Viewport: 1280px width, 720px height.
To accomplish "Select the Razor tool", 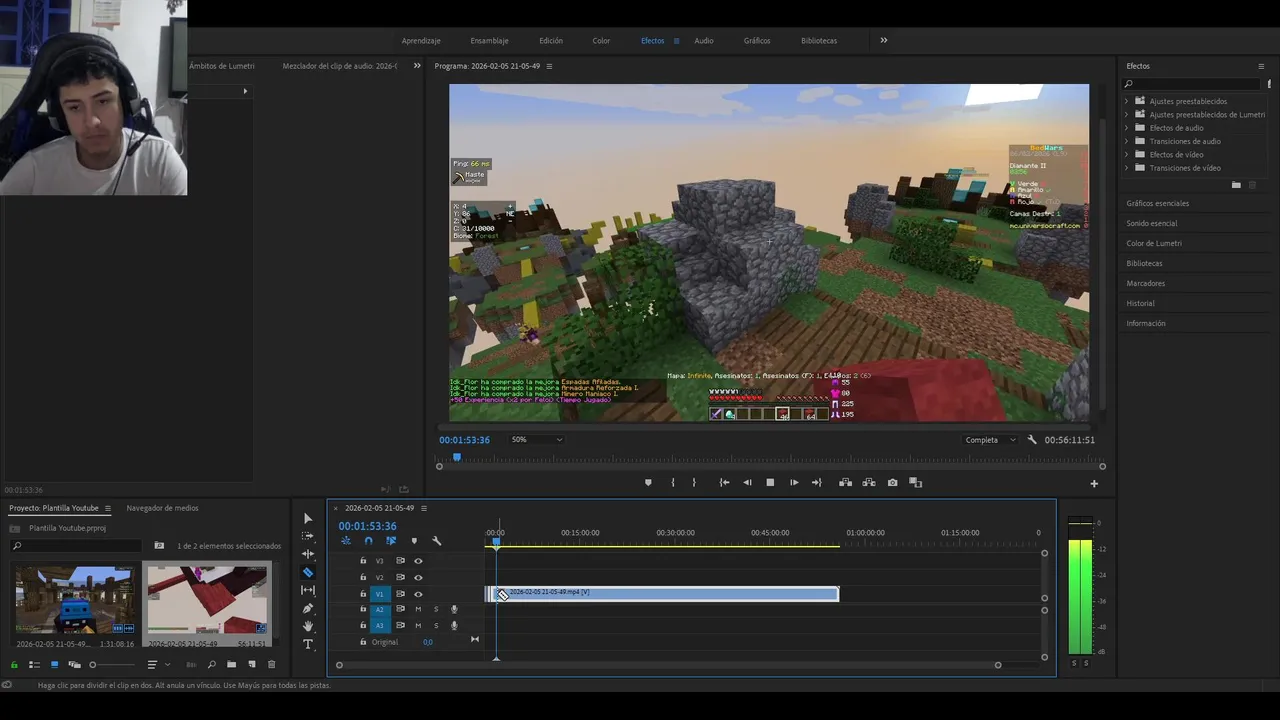I will (308, 573).
